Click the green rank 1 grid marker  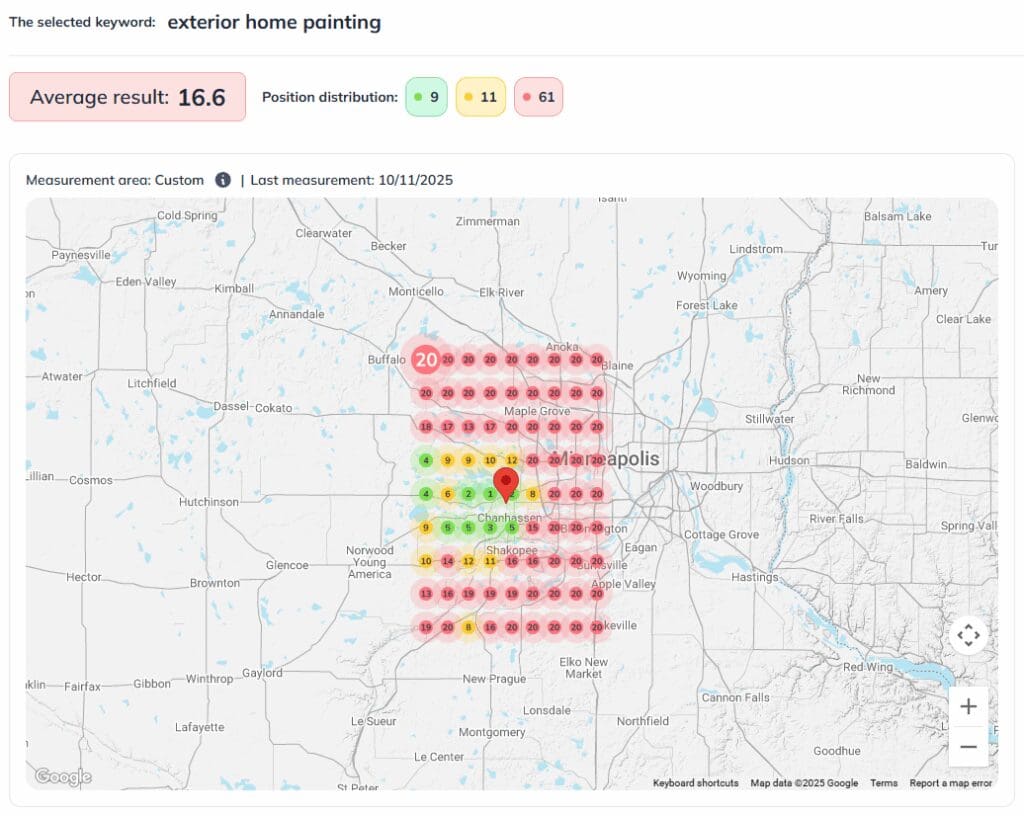pos(490,494)
